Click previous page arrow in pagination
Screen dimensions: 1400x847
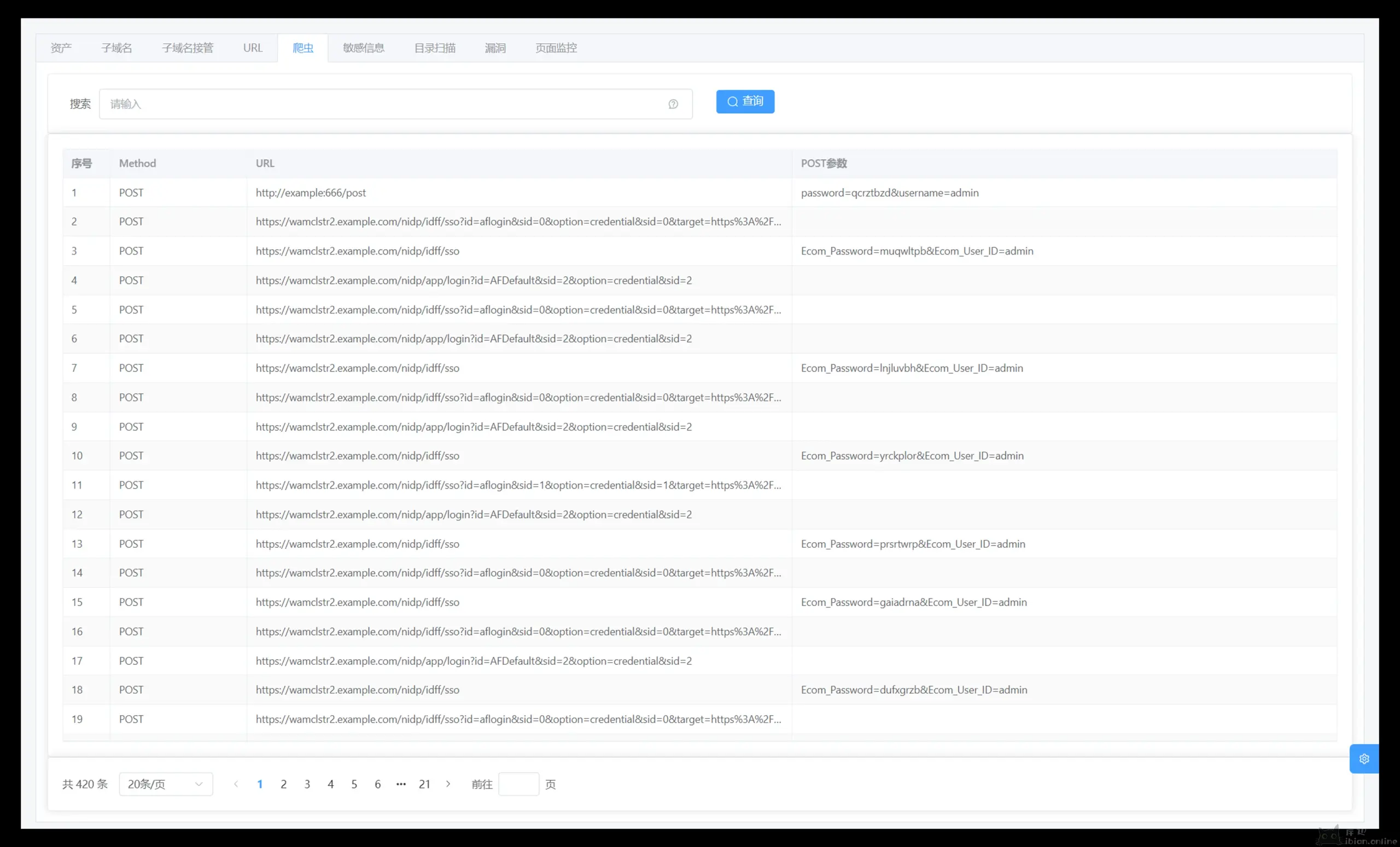[x=236, y=784]
